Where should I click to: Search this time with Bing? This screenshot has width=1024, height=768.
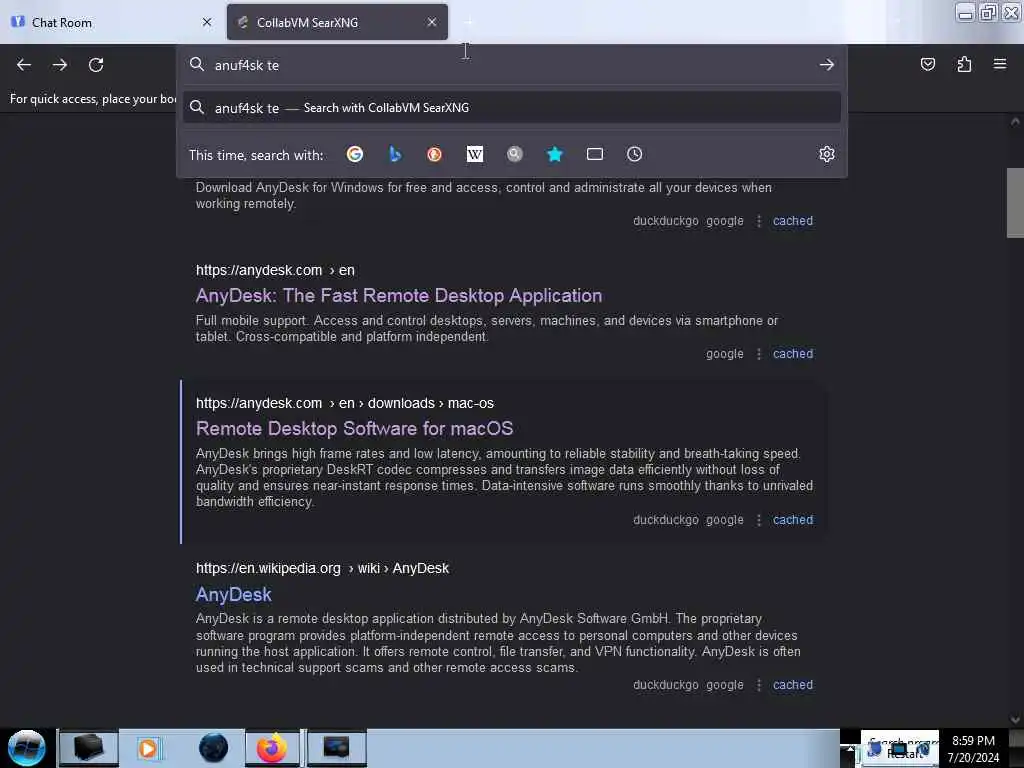(394, 154)
